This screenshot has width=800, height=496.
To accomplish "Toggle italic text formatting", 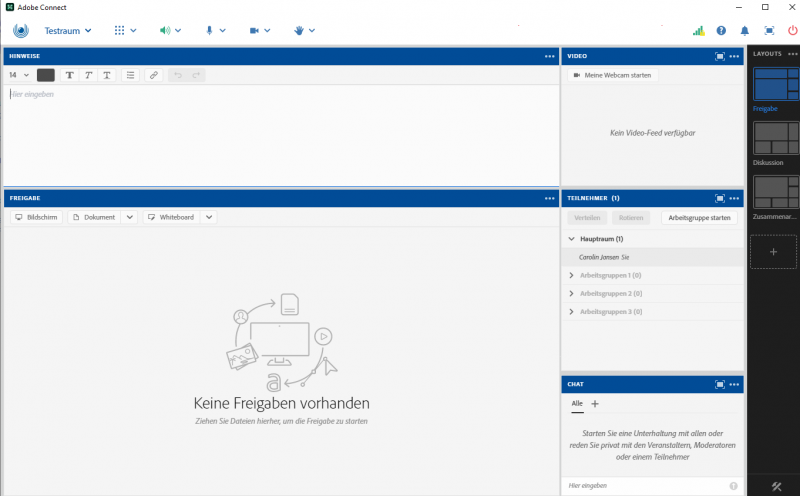I will click(88, 75).
